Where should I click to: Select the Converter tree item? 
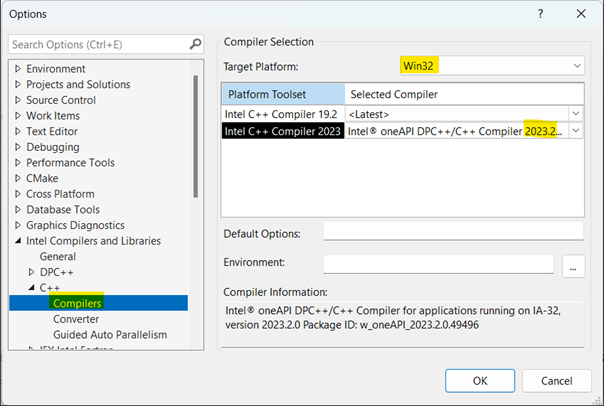click(x=76, y=319)
